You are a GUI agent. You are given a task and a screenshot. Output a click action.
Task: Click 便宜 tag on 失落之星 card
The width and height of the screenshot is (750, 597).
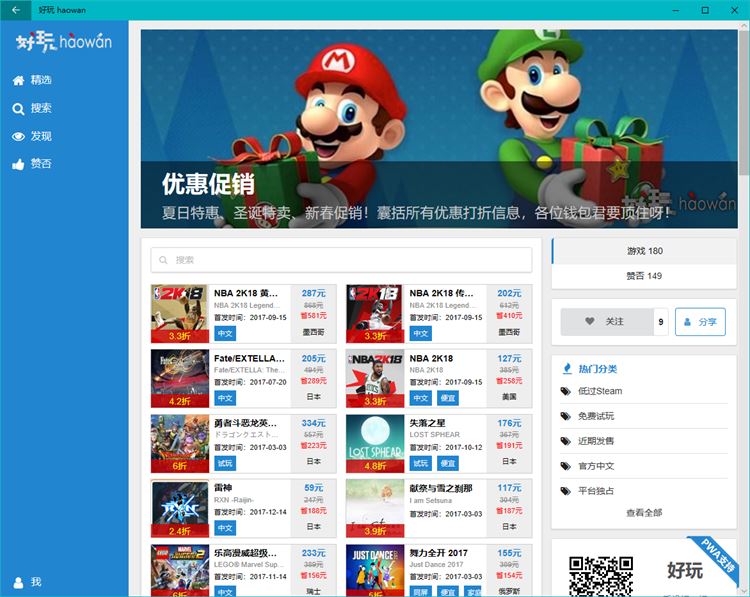(448, 463)
